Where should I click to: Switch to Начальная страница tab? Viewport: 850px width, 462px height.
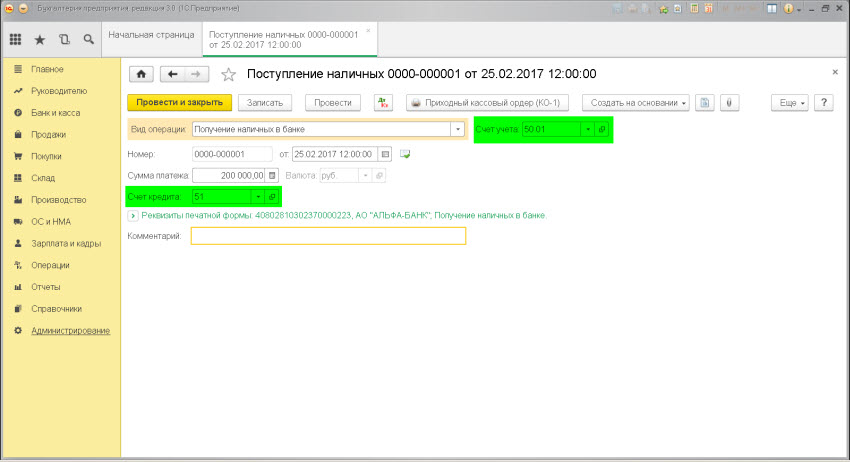point(151,34)
